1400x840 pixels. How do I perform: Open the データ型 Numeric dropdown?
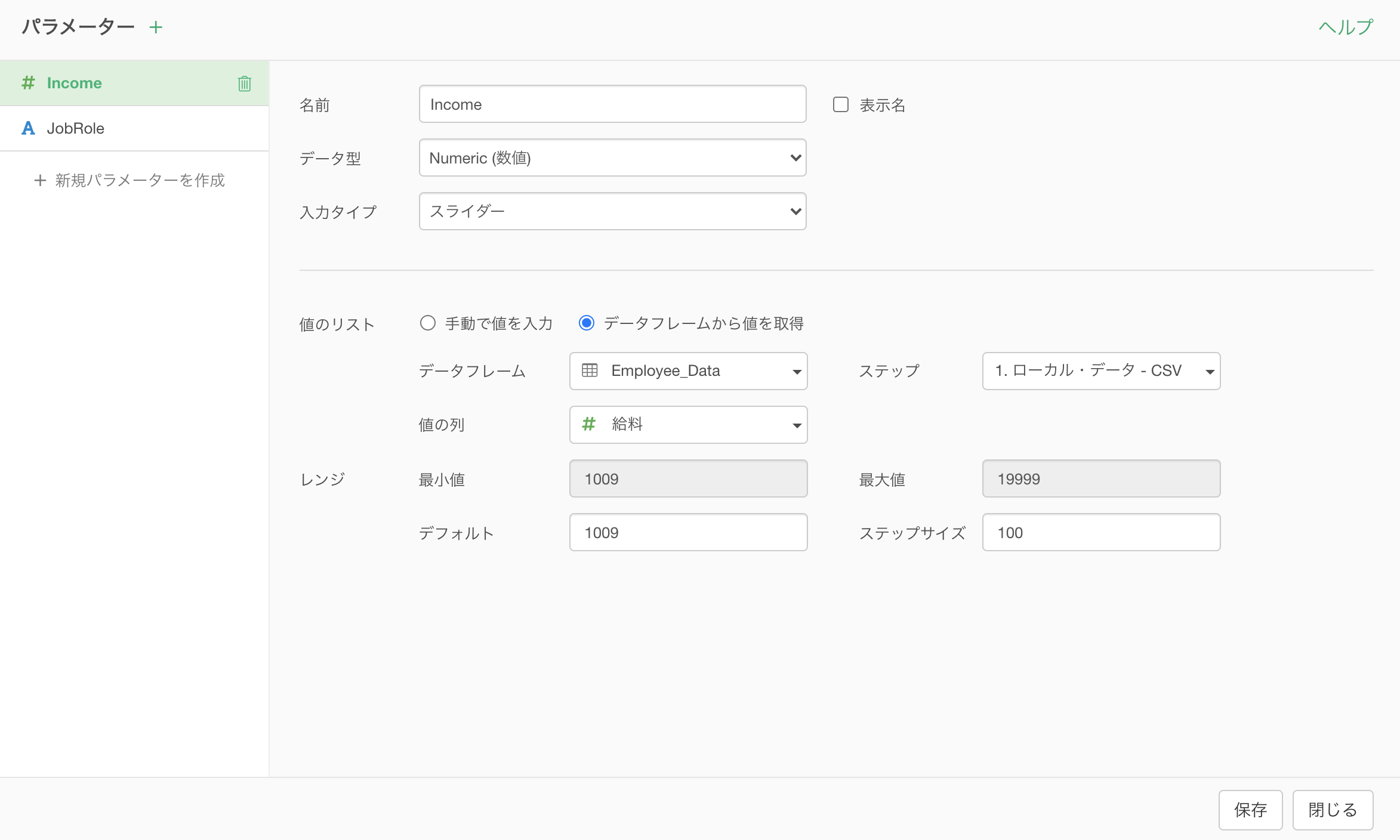[x=612, y=158]
